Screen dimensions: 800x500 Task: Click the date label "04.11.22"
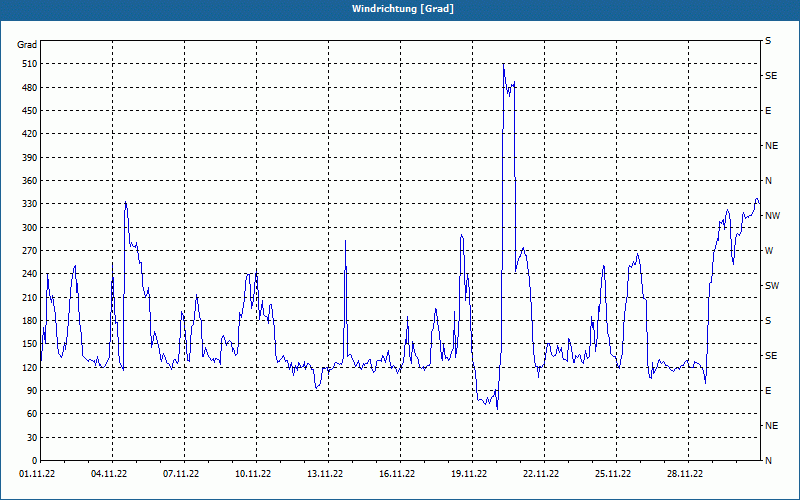pyautogui.click(x=109, y=474)
